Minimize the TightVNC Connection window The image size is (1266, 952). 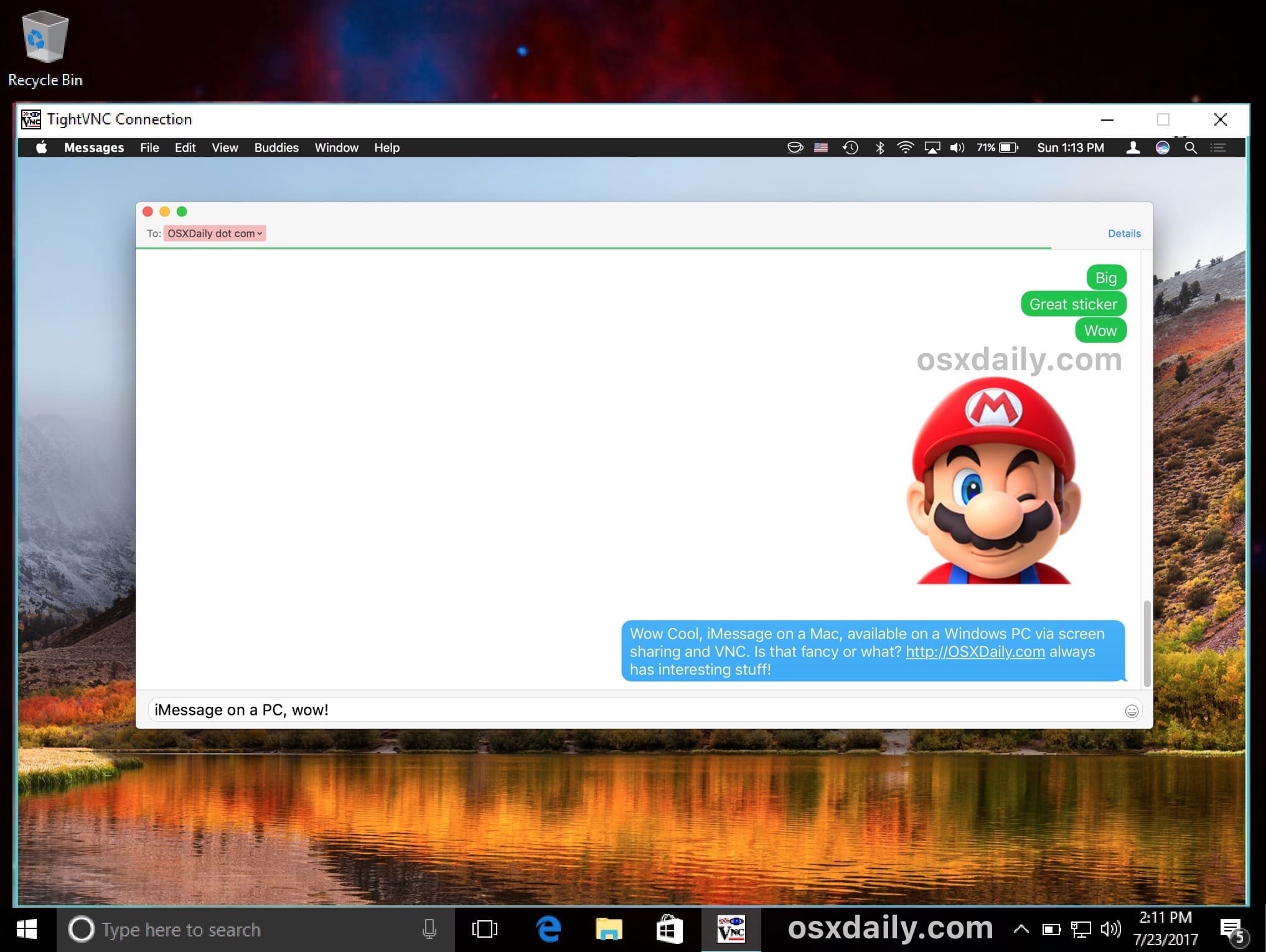1107,119
